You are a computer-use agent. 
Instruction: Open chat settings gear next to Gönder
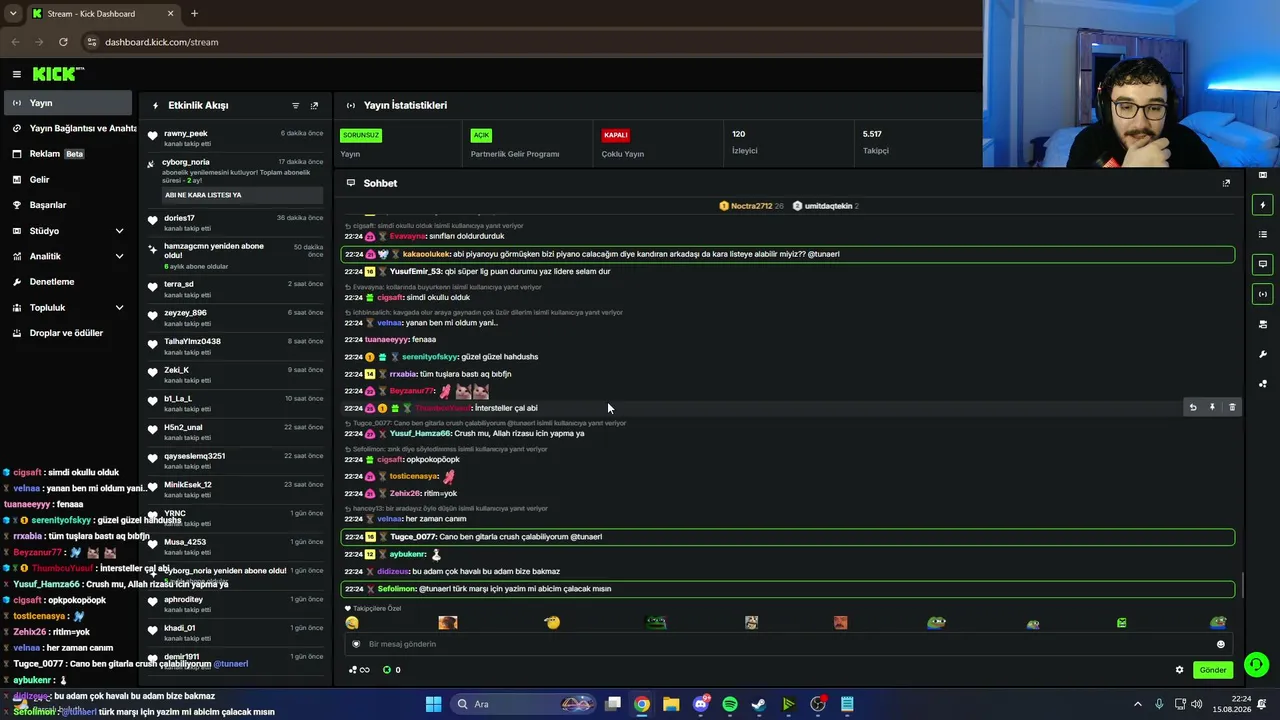coord(1179,670)
